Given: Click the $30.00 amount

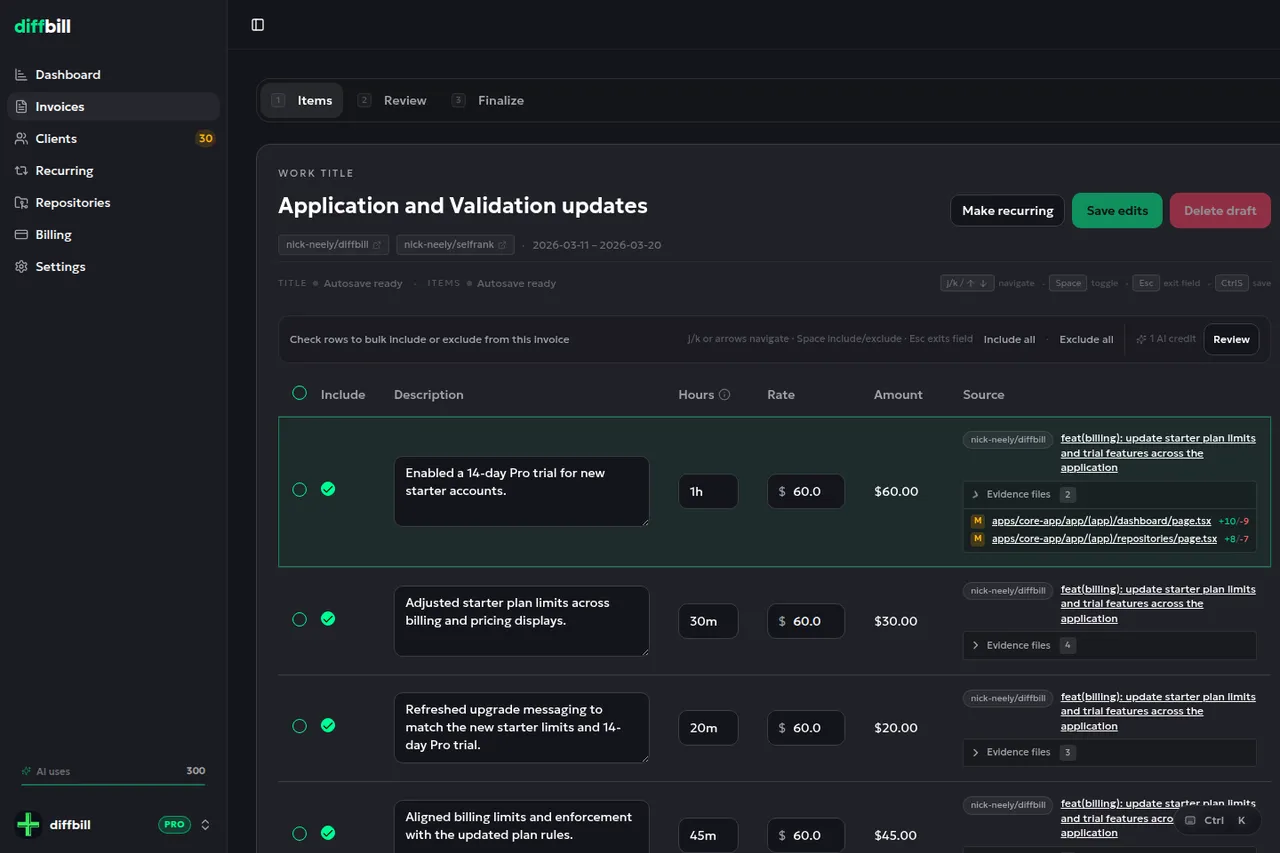Looking at the screenshot, I should pos(895,621).
